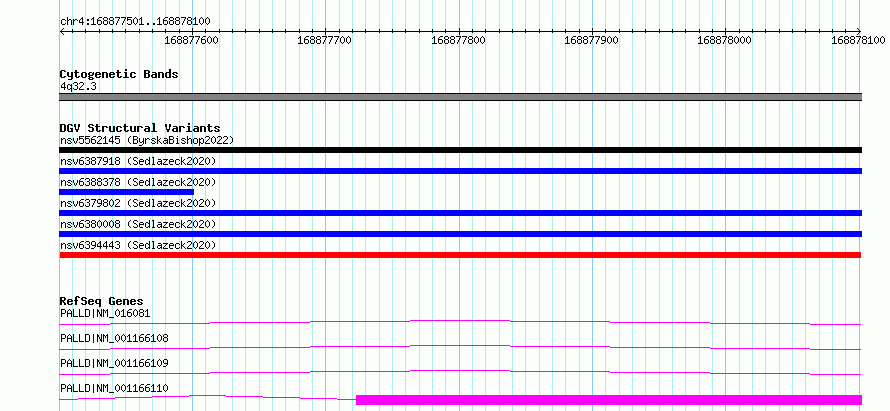The image size is (890, 411).
Task: Select the nsv6379802 blue variant bar
Action: pyautogui.click(x=460, y=213)
